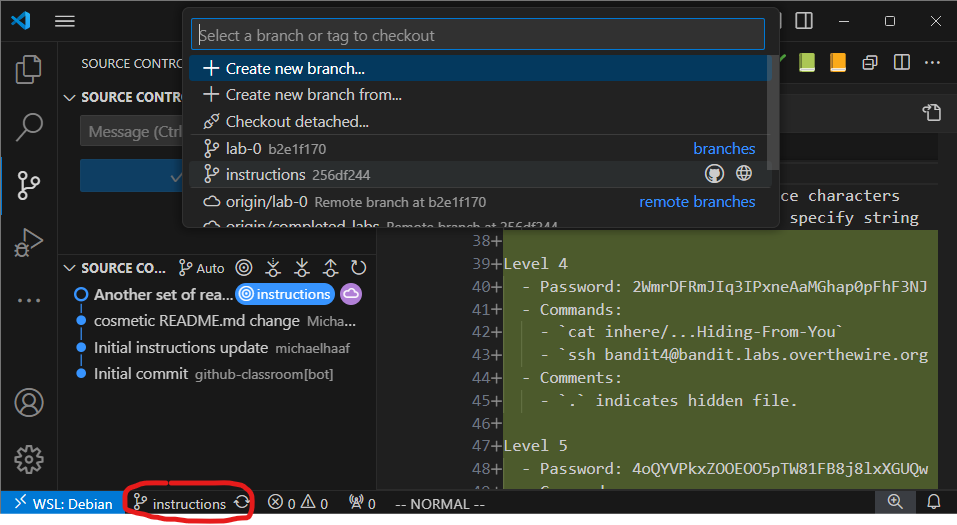Click the Fetch icon in source control graph
Screen dimensions: 957x525
273,268
